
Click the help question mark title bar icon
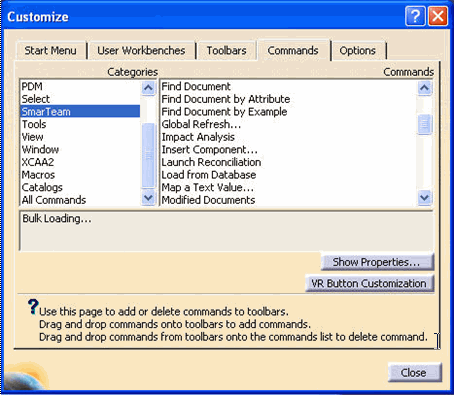point(415,16)
